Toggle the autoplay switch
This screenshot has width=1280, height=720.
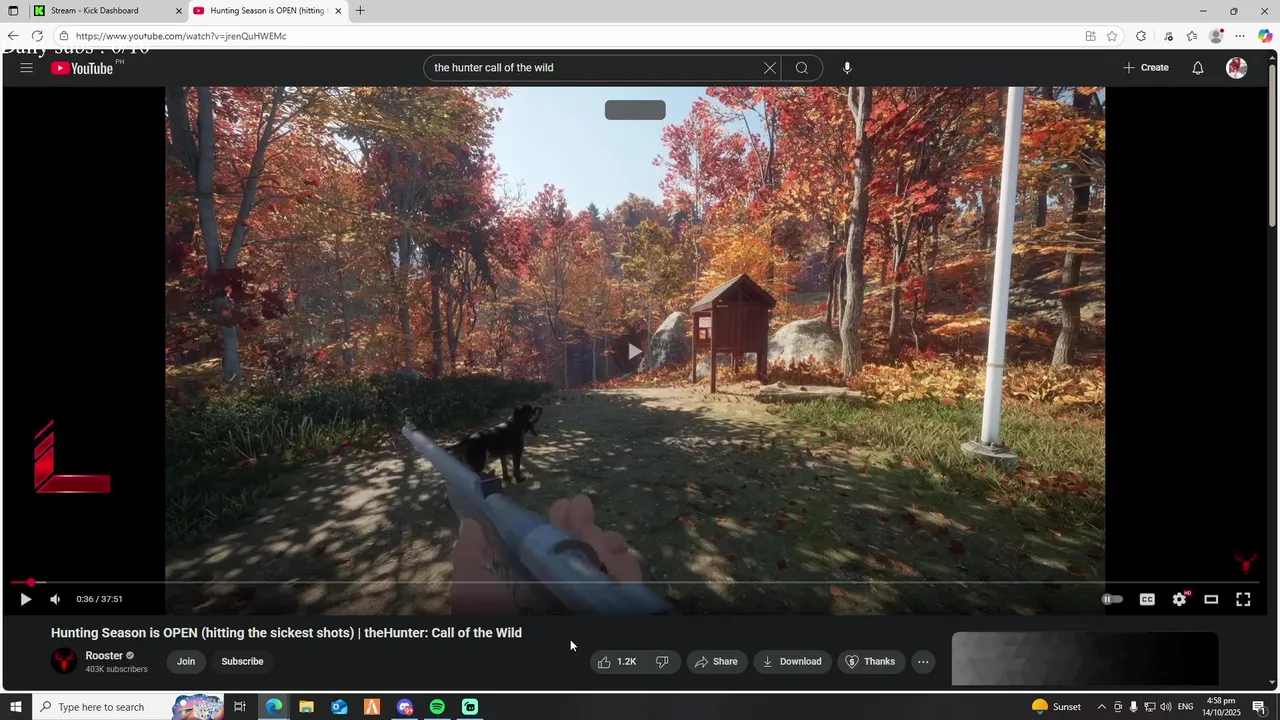coord(1112,599)
